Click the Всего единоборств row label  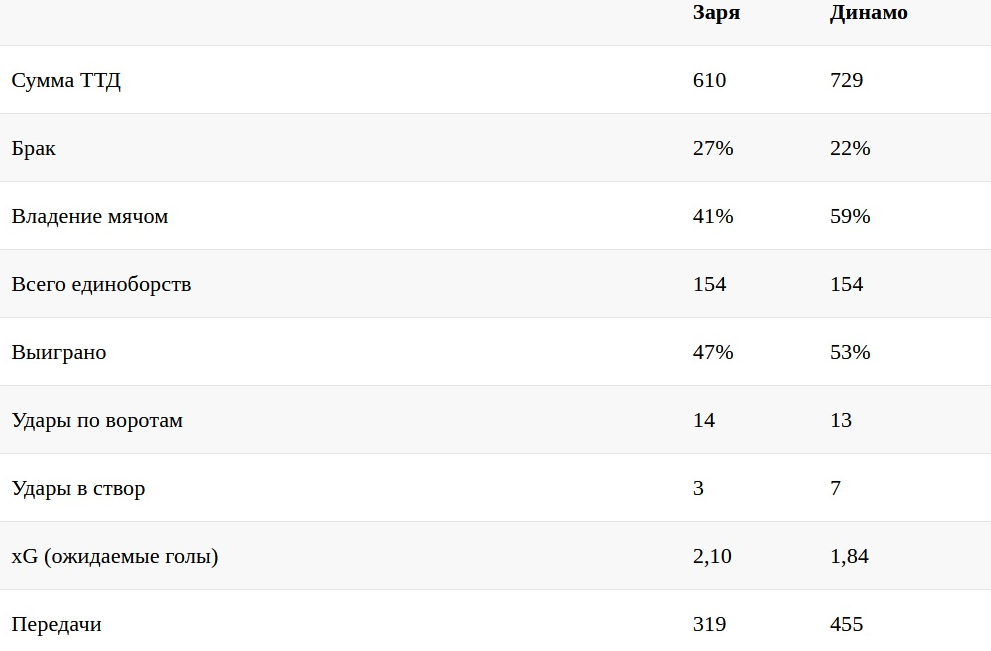(x=101, y=284)
